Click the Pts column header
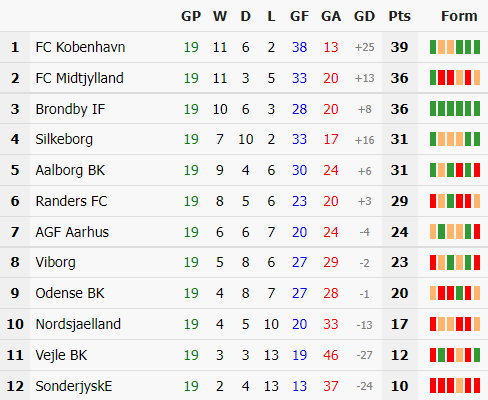 (x=399, y=16)
